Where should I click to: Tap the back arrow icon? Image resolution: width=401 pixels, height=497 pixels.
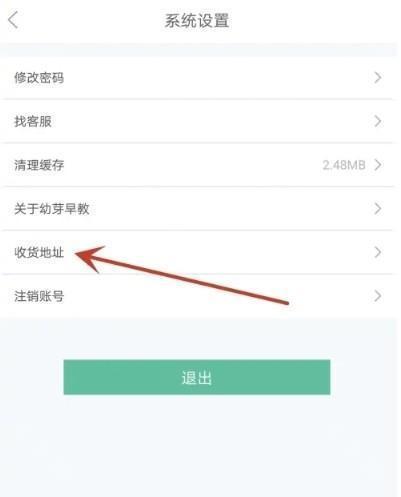[13, 20]
